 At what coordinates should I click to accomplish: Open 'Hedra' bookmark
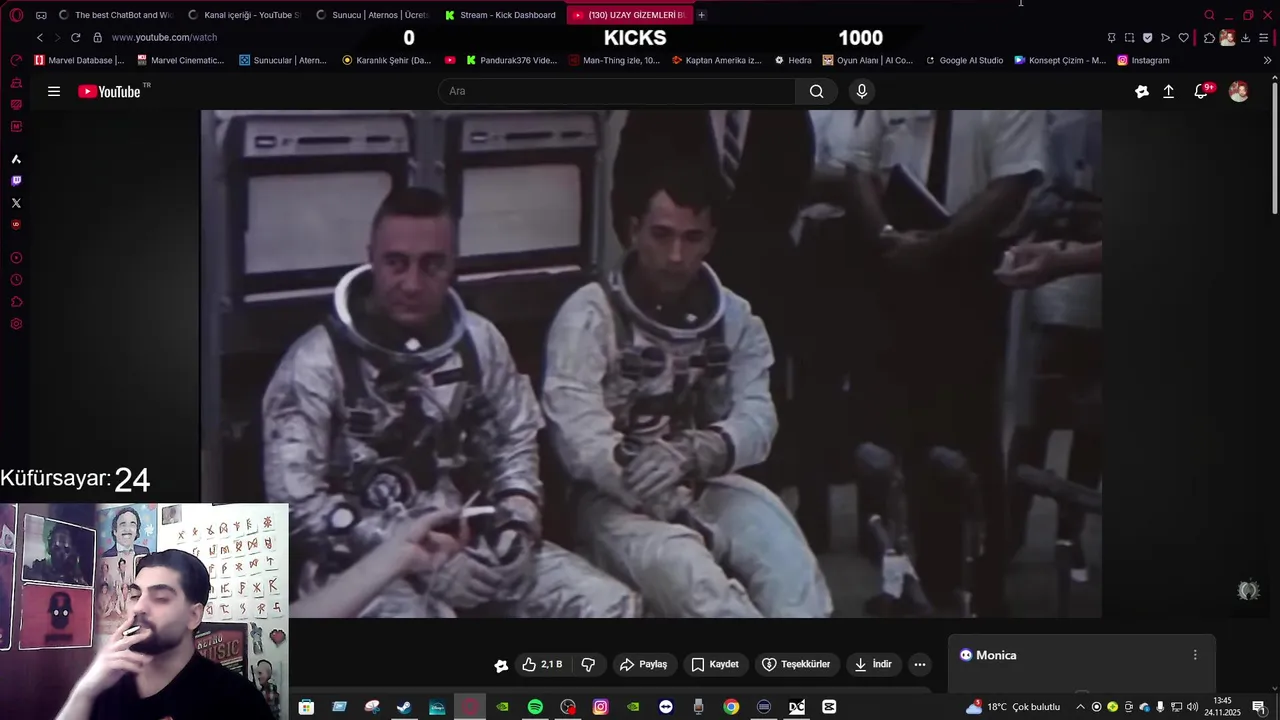(x=792, y=60)
